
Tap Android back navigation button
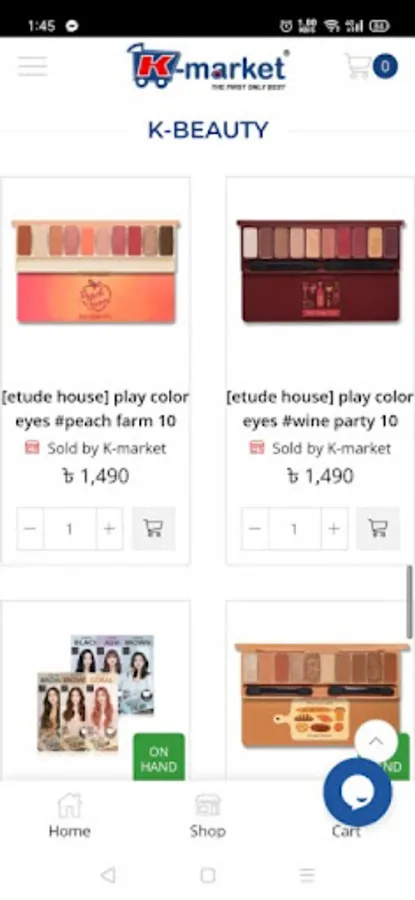click(107, 875)
